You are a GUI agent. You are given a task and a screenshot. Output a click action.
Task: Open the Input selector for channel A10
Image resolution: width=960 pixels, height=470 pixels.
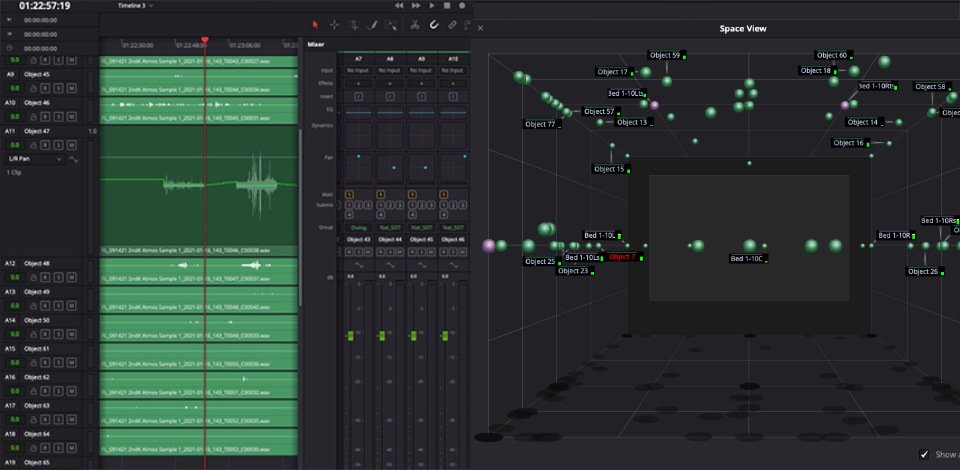click(453, 70)
